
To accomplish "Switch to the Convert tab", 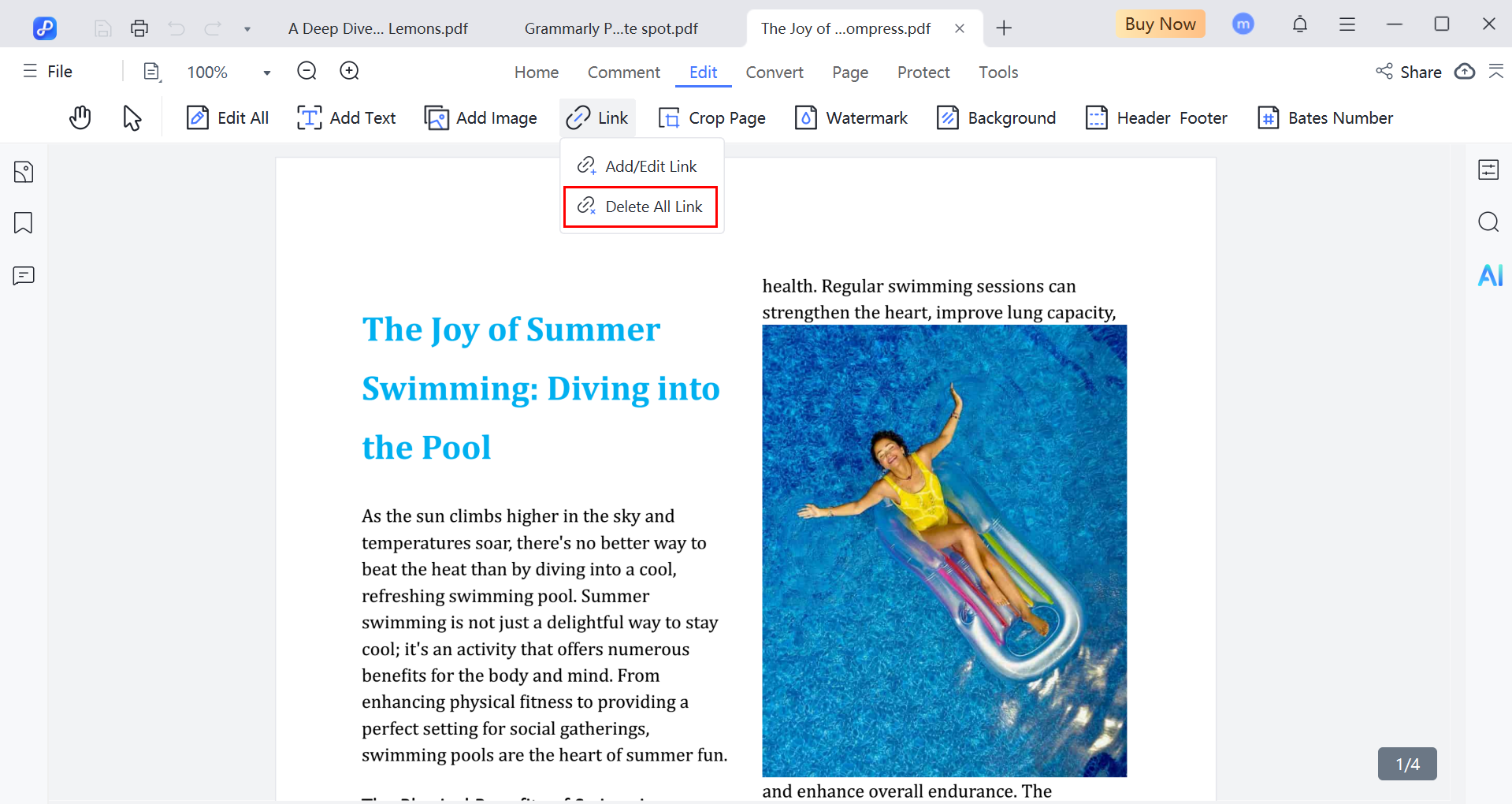I will click(x=774, y=73).
